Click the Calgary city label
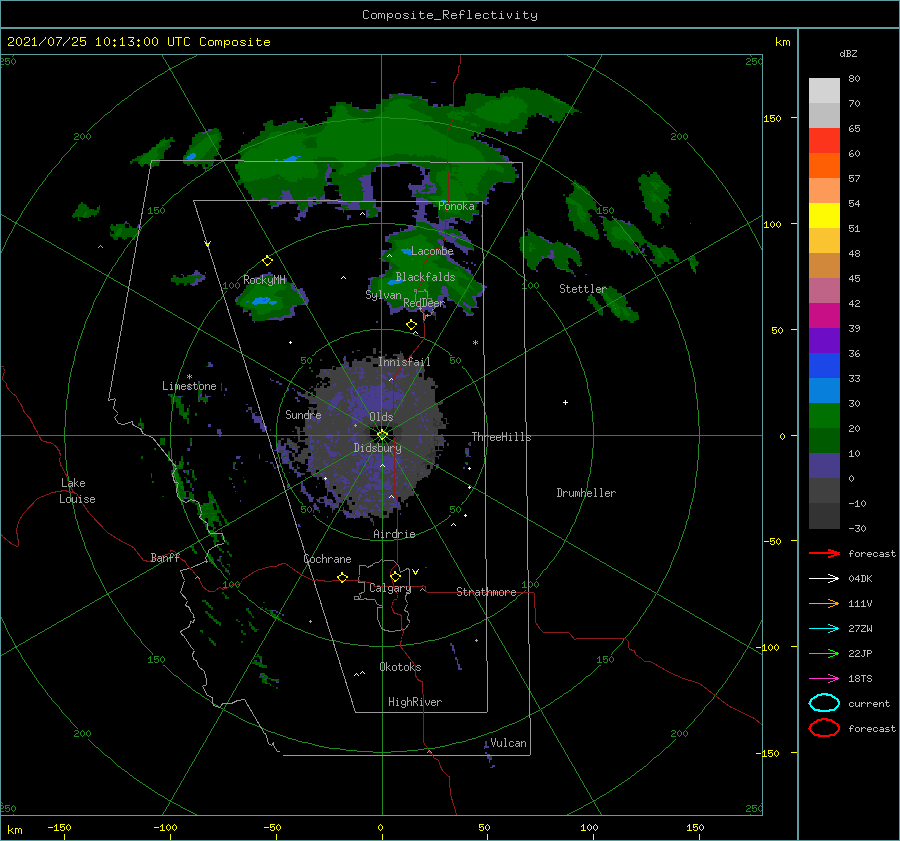 coord(390,588)
